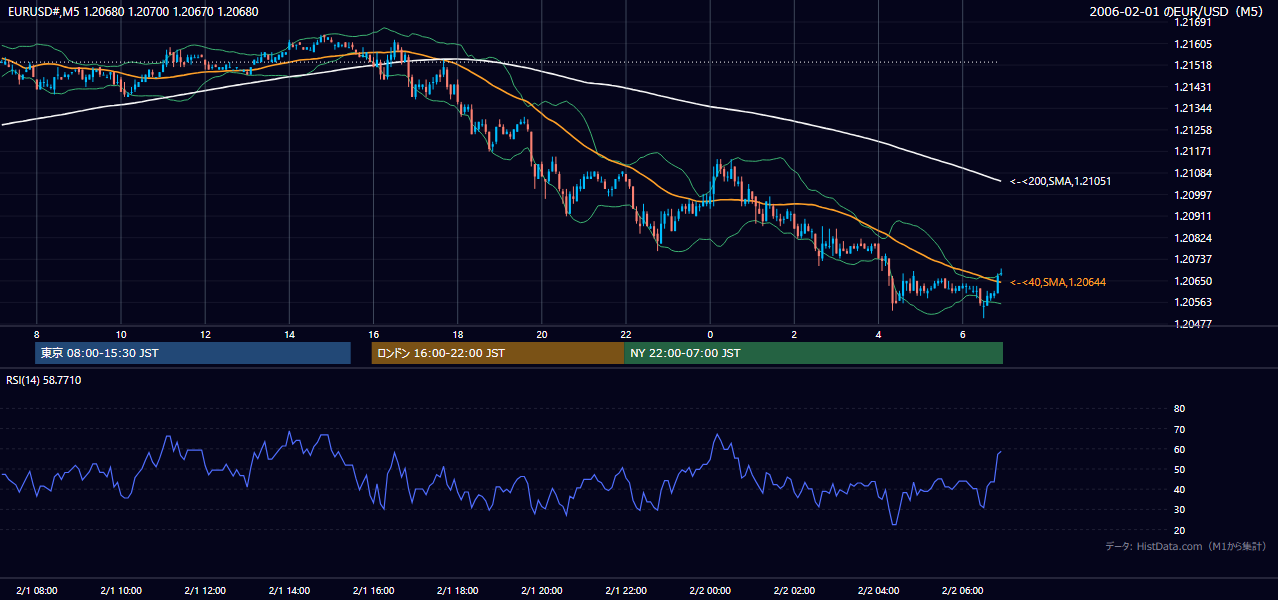Click the 2/2 00:00 time axis label
Viewport: 1278px width, 600px height.
pos(709,590)
